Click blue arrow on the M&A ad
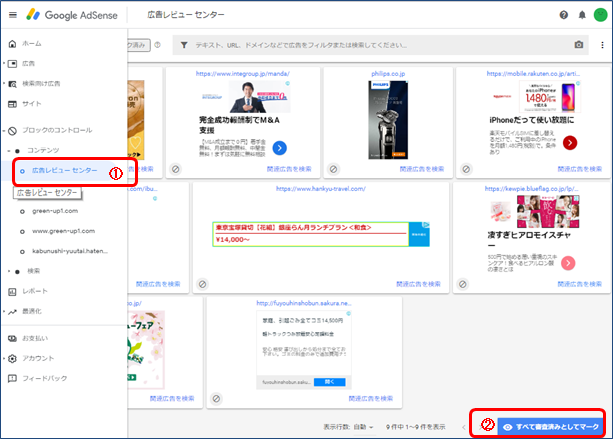Screen dimensions: 613x439 click(x=280, y=148)
